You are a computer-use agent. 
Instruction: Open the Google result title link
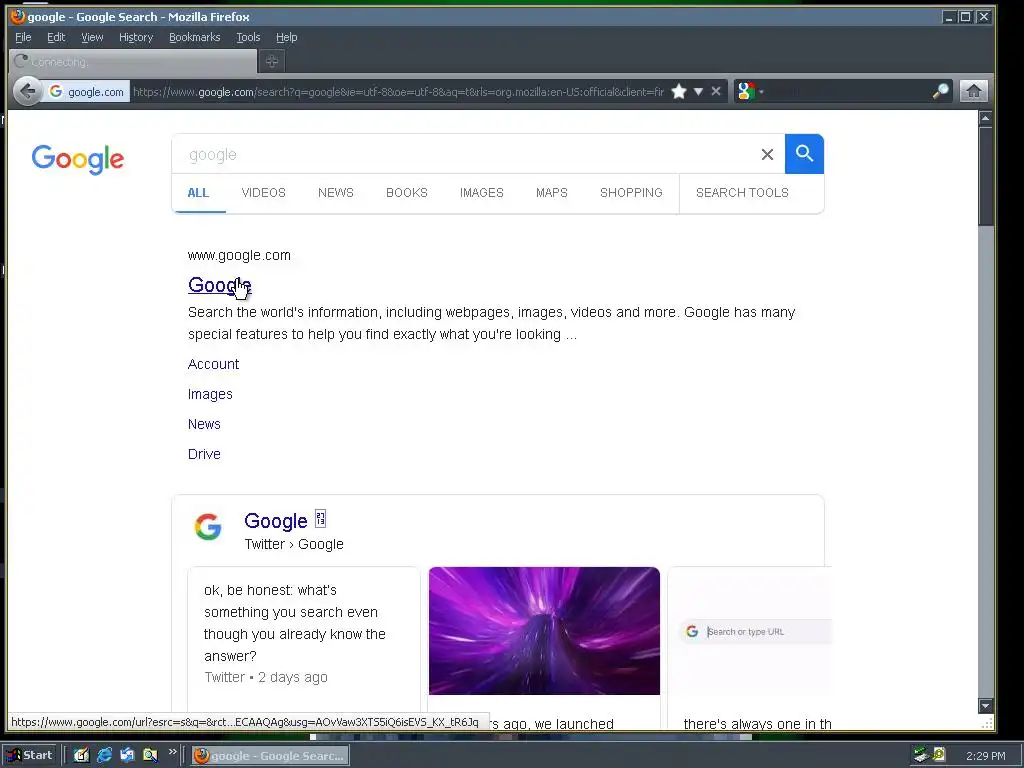point(219,285)
